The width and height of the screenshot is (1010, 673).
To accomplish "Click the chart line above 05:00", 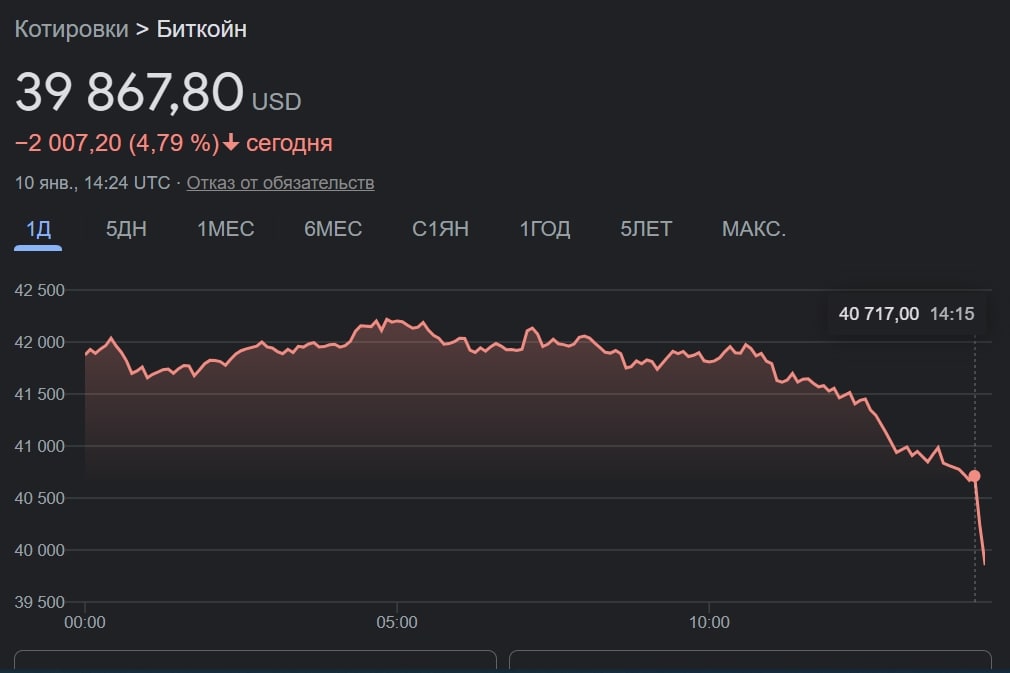I will [x=397, y=321].
